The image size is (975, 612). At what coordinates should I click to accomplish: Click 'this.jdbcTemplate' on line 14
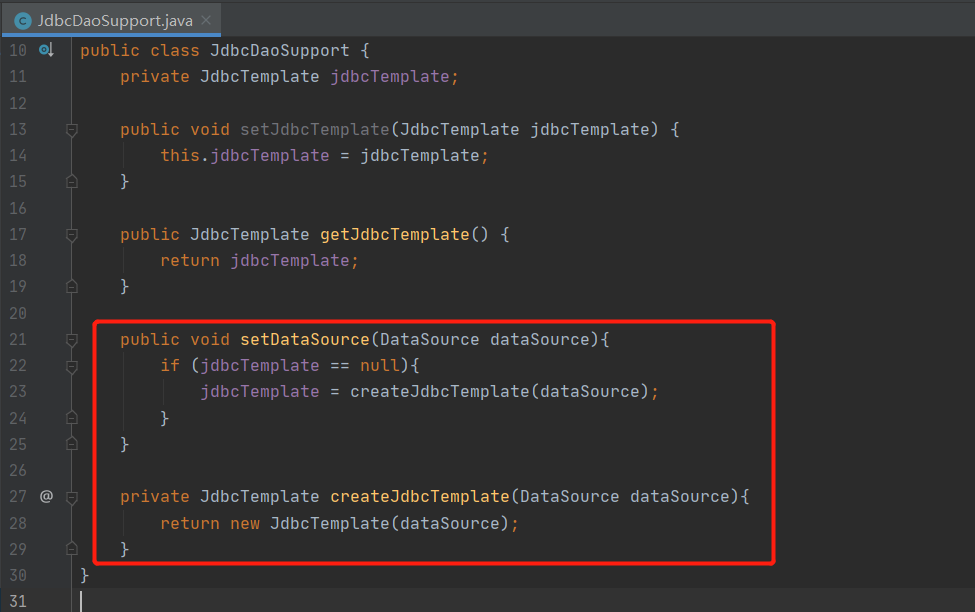pyautogui.click(x=245, y=155)
